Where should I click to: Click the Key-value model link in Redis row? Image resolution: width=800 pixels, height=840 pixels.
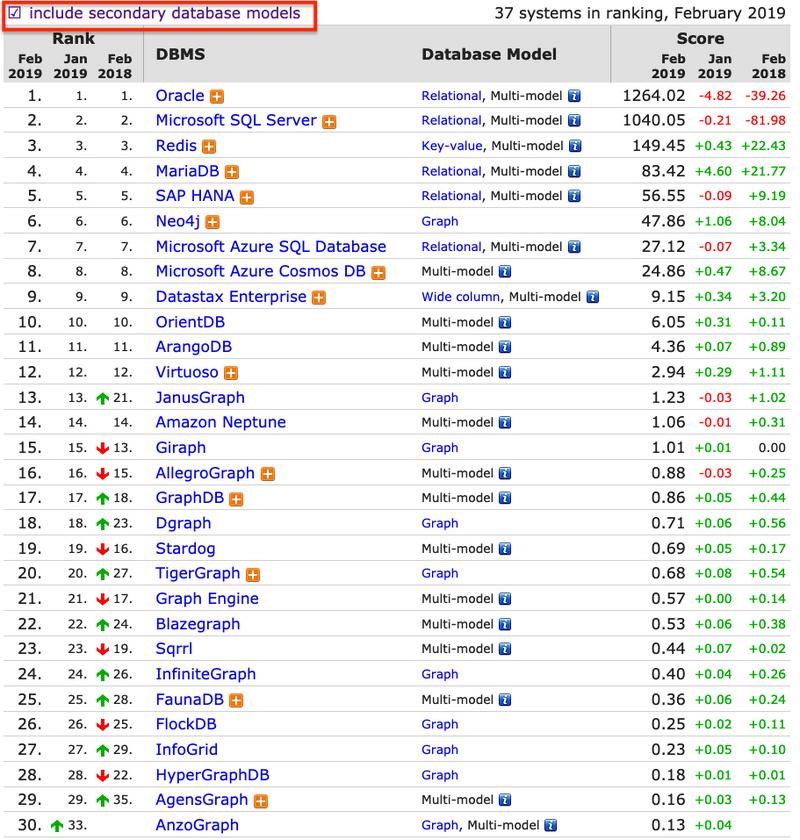[452, 146]
